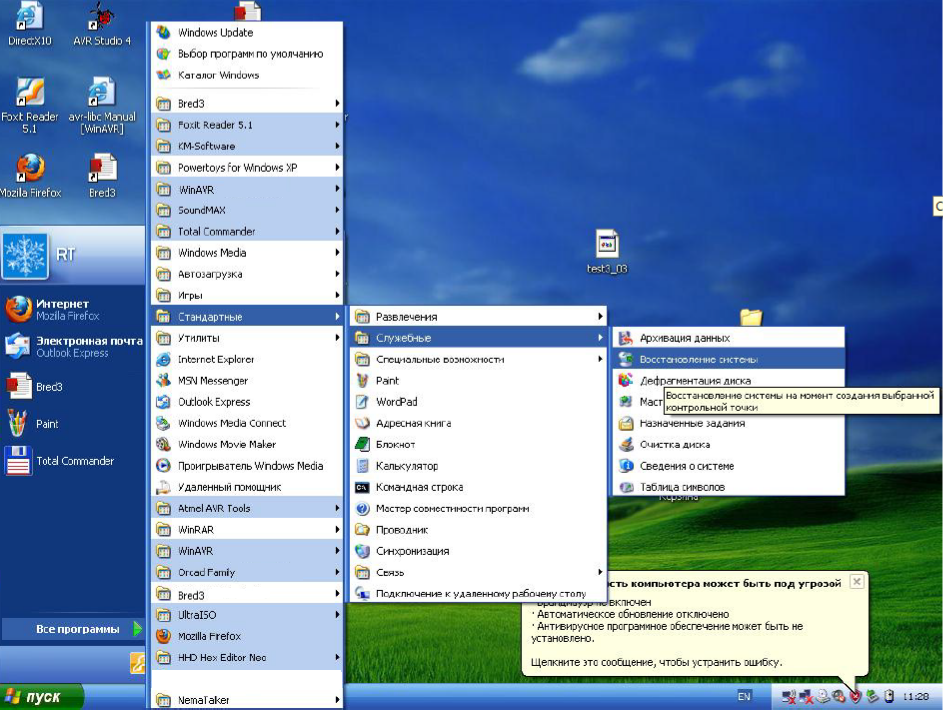The image size is (943, 715).
Task: Click Удаленный помощник item
Action: coord(247,487)
